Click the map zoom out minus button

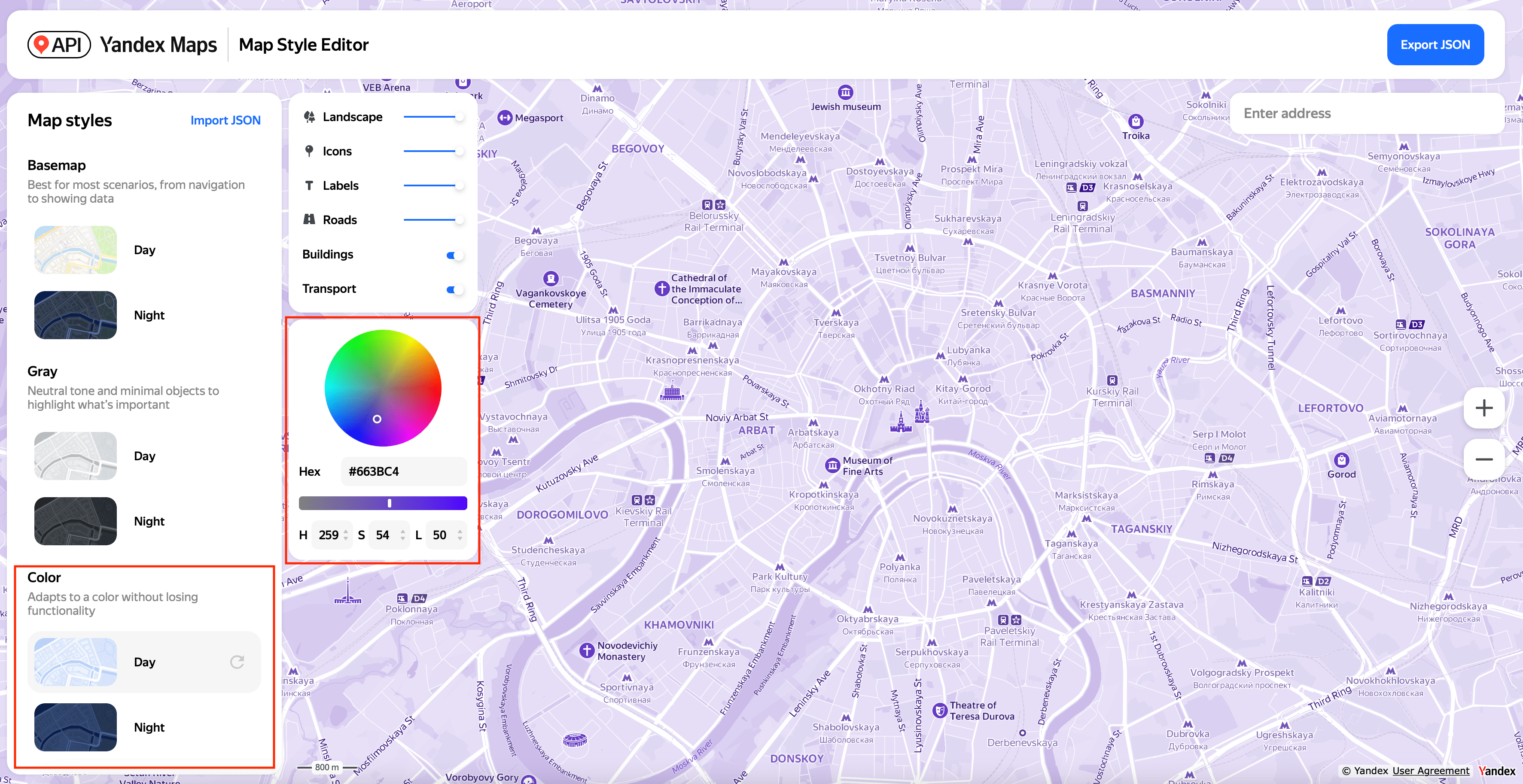1483,460
